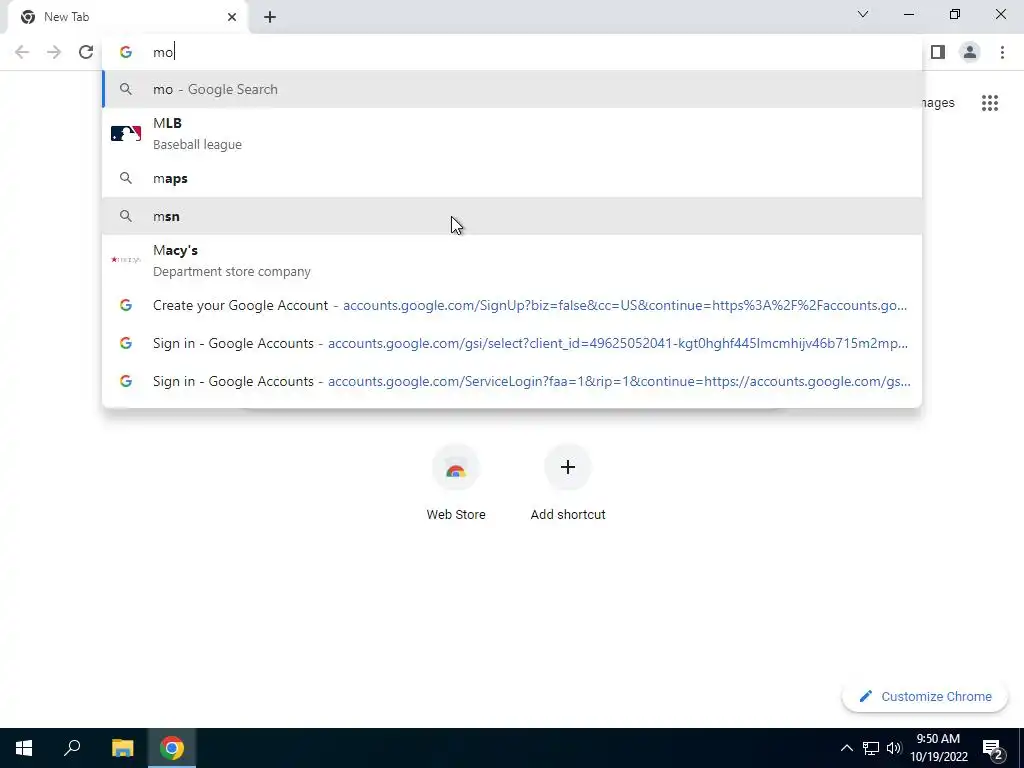Show hidden system tray icons
This screenshot has height=768, width=1024.
[x=846, y=748]
